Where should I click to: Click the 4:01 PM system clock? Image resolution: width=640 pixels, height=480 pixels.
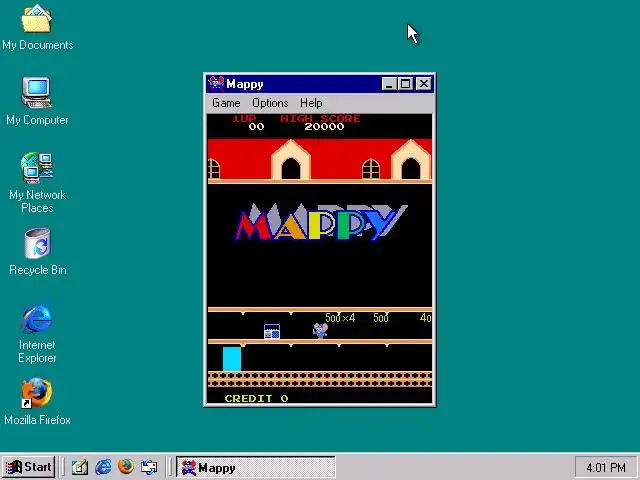pyautogui.click(x=606, y=467)
